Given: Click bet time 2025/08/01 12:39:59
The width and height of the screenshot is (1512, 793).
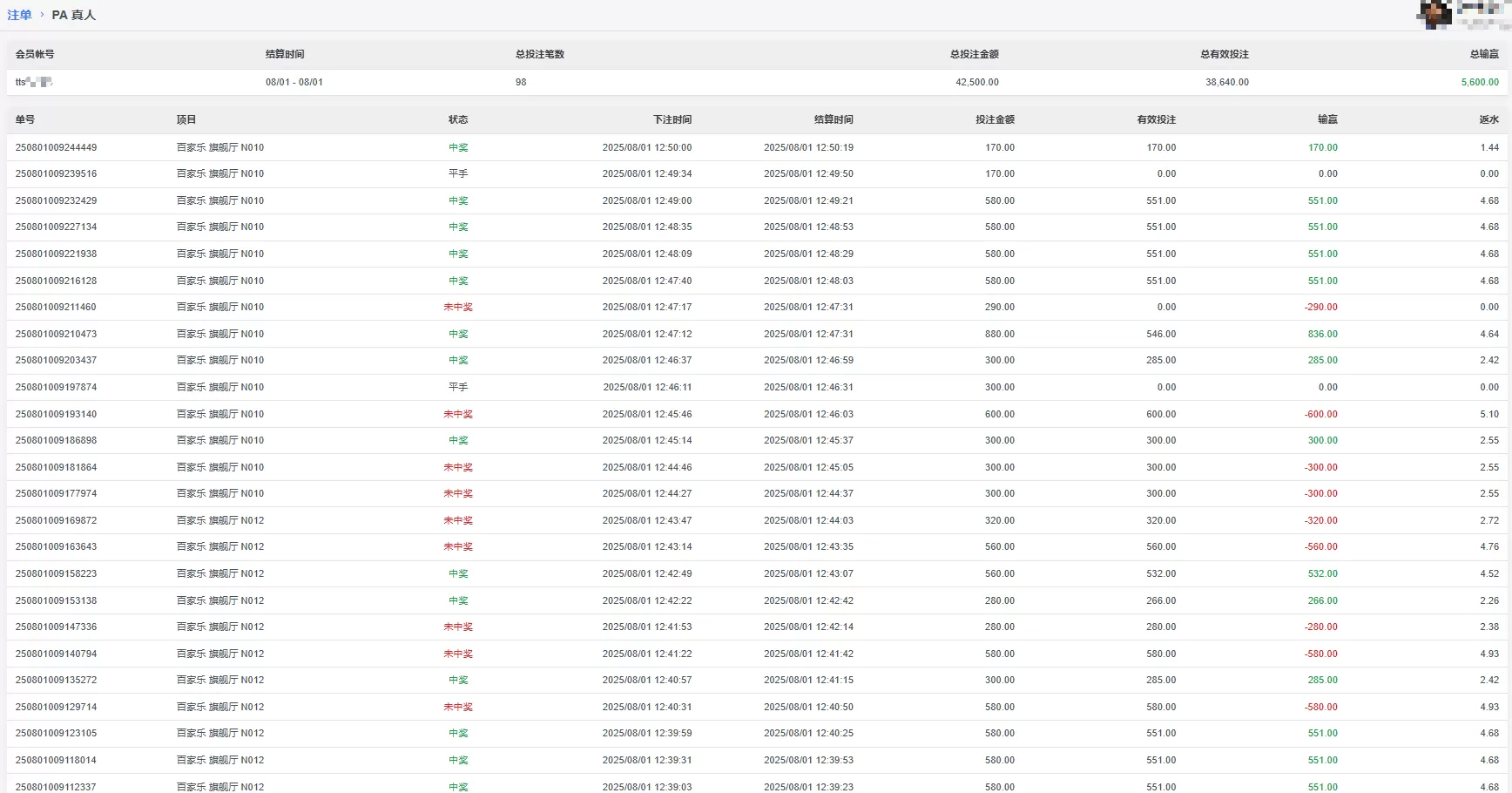Looking at the screenshot, I should point(647,733).
